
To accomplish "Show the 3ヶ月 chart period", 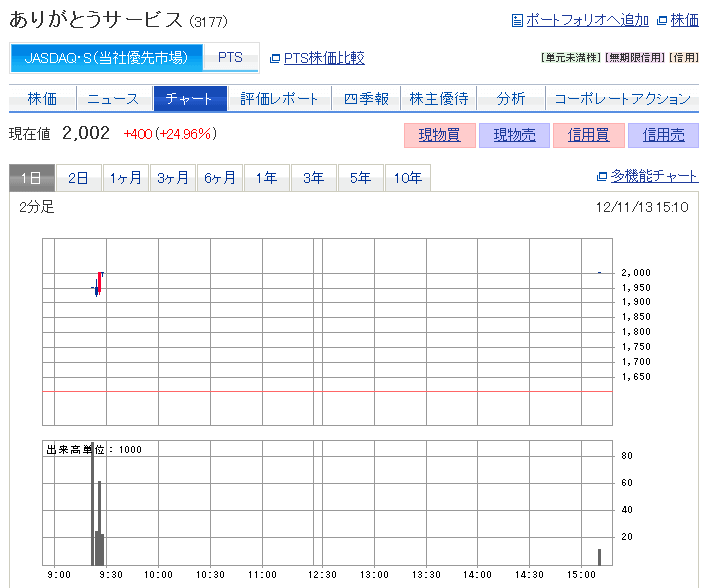I will click(x=173, y=178).
